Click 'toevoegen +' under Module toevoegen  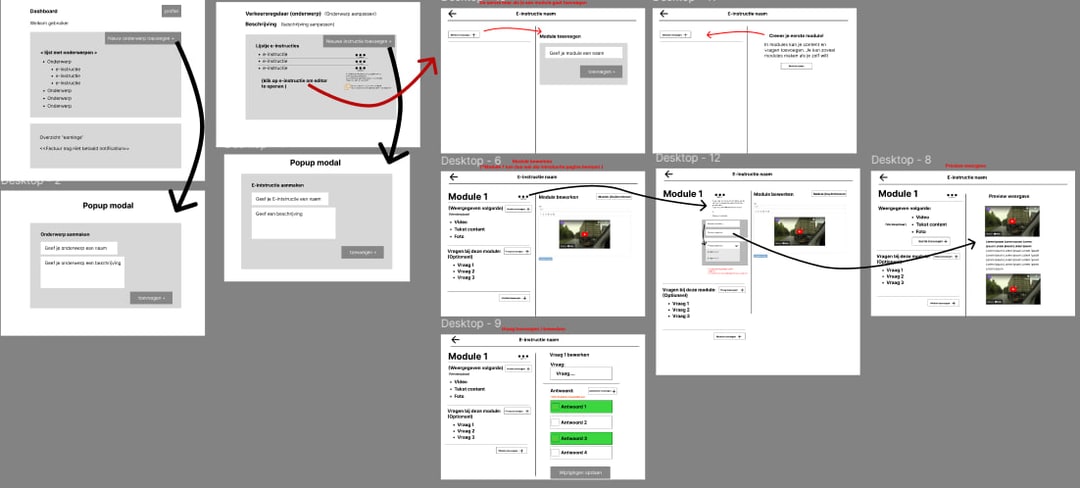[x=601, y=72]
